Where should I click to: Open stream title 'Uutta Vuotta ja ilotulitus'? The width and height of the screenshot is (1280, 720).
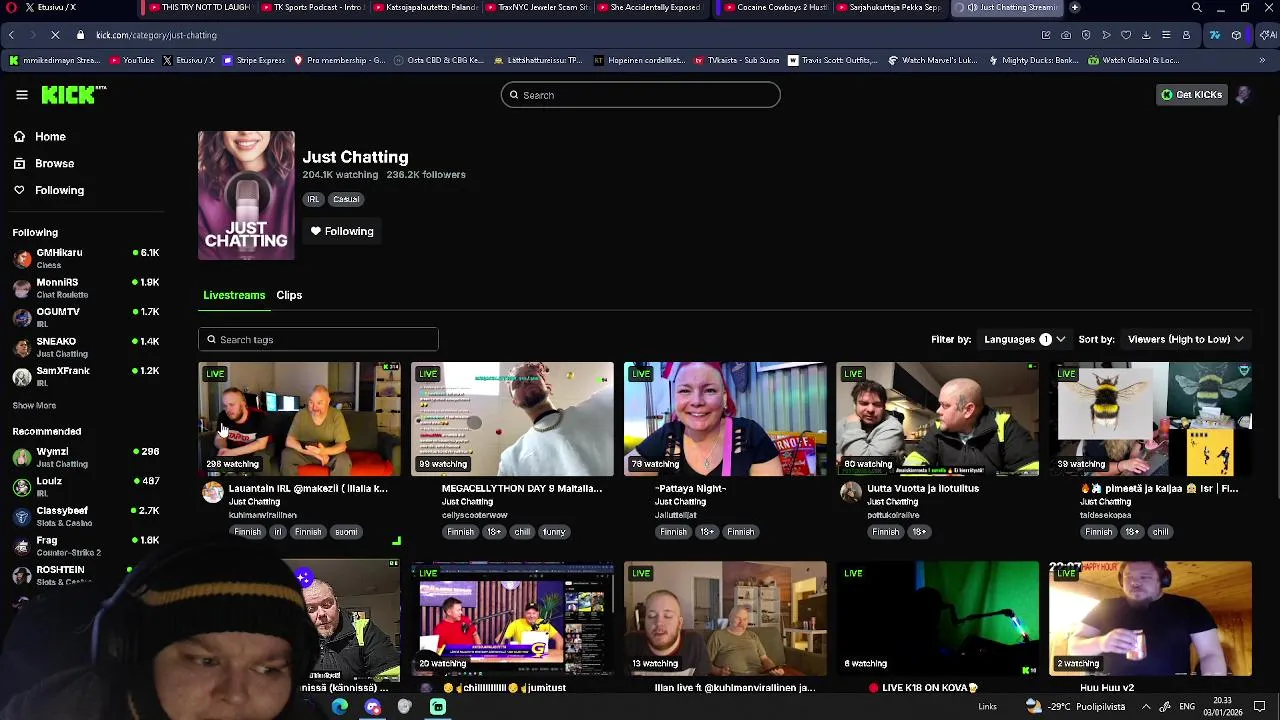click(x=923, y=488)
